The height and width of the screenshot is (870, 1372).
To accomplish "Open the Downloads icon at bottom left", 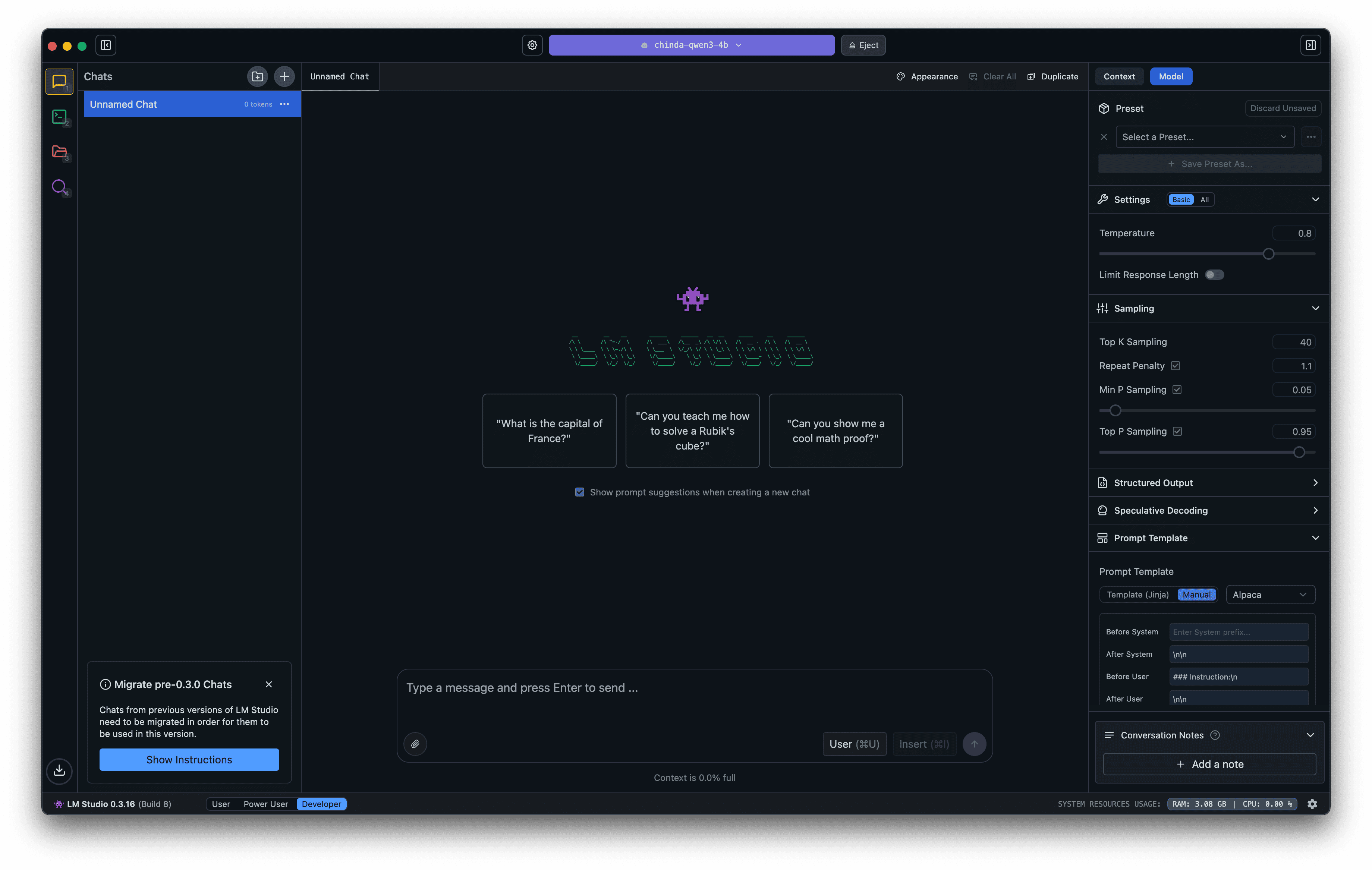I will click(x=59, y=770).
